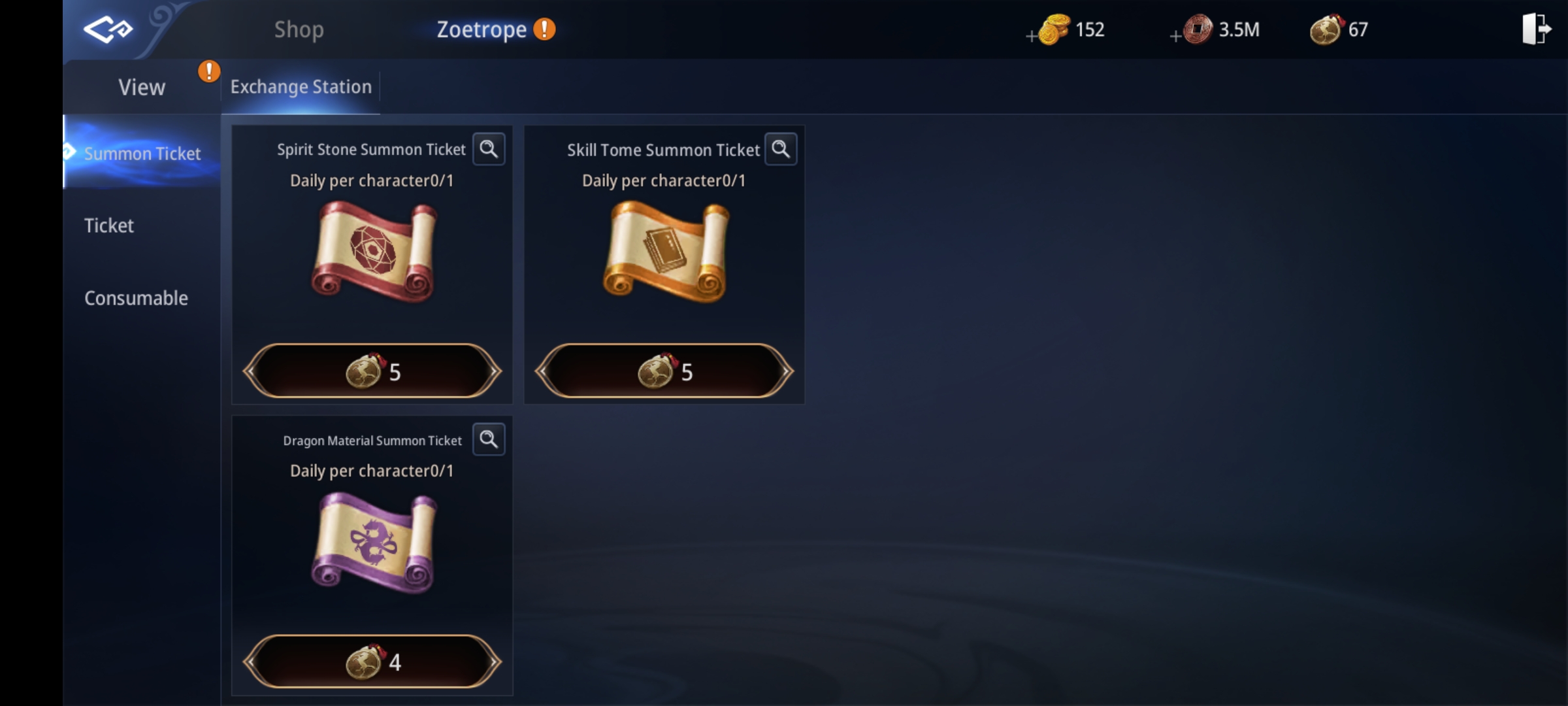1568x706 pixels.
Task: Open the Exchange Station tab
Action: [301, 87]
